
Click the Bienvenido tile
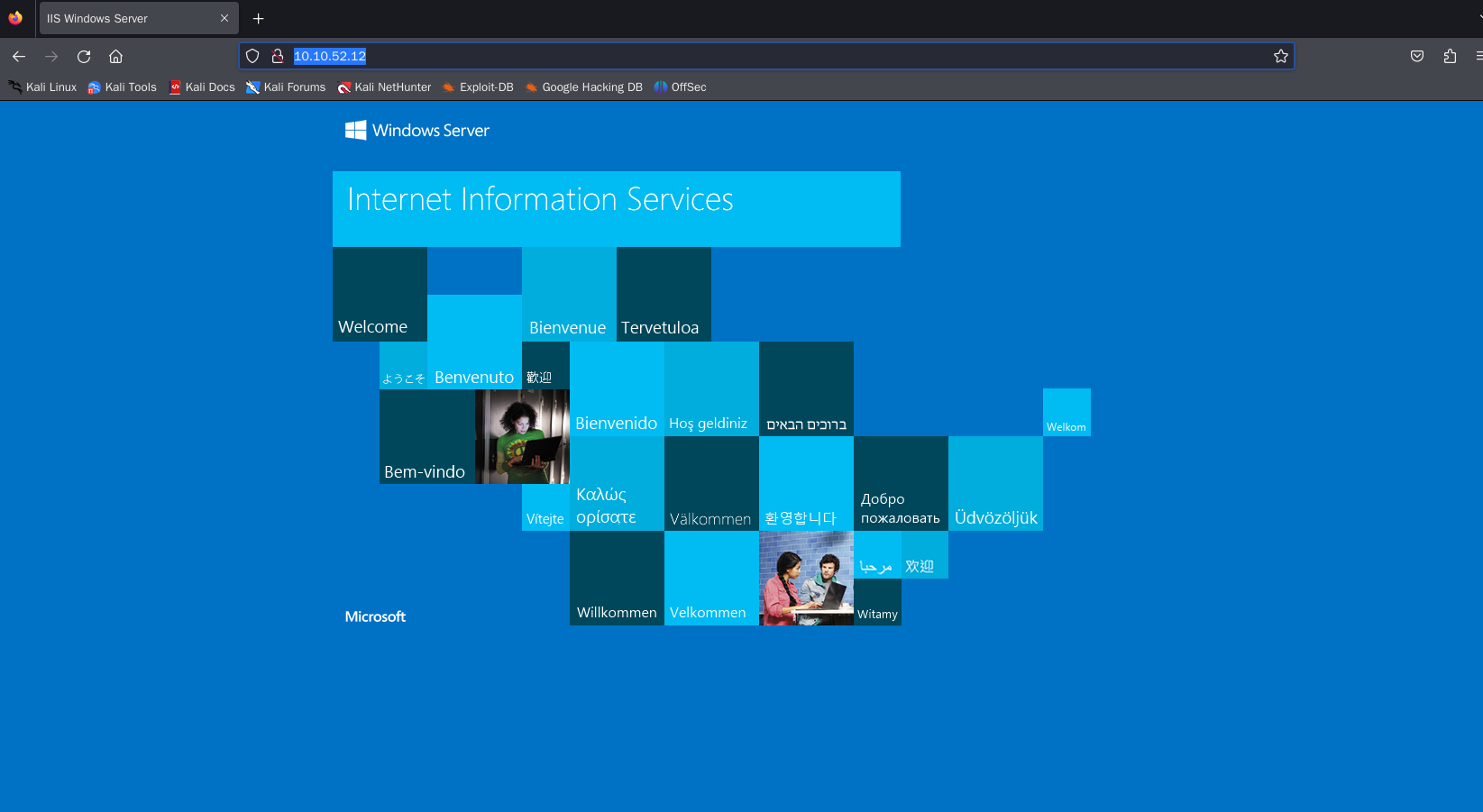pyautogui.click(x=617, y=389)
